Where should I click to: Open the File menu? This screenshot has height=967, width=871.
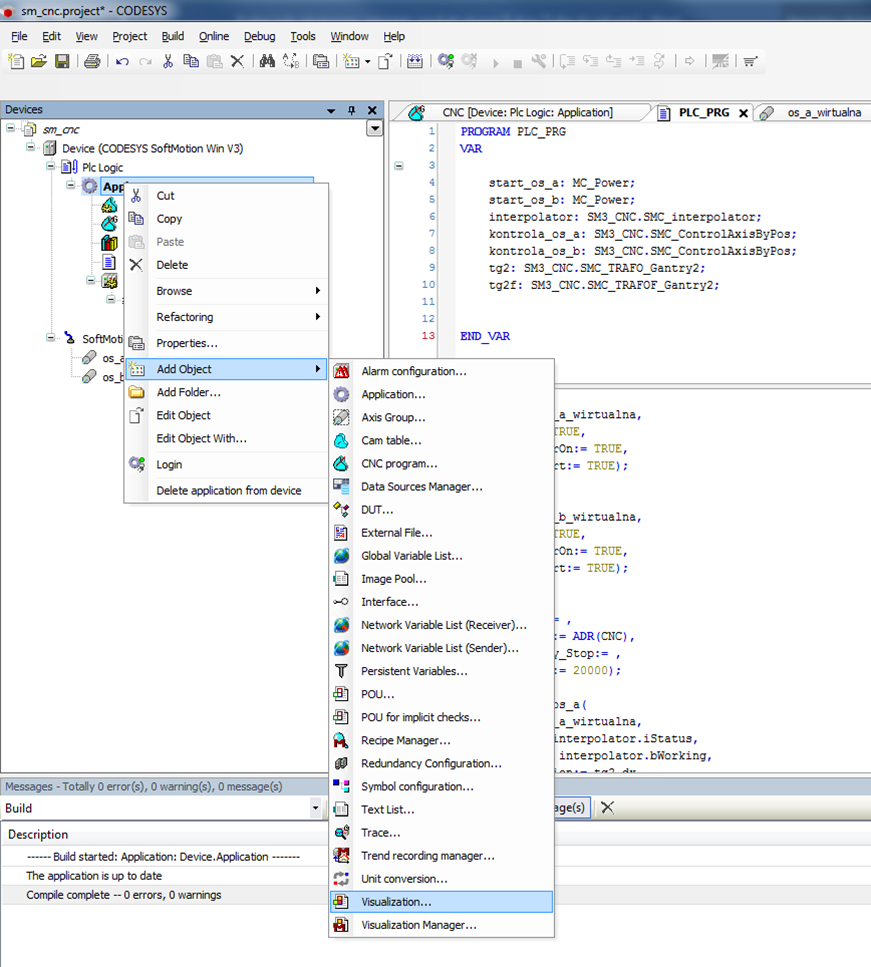(19, 36)
